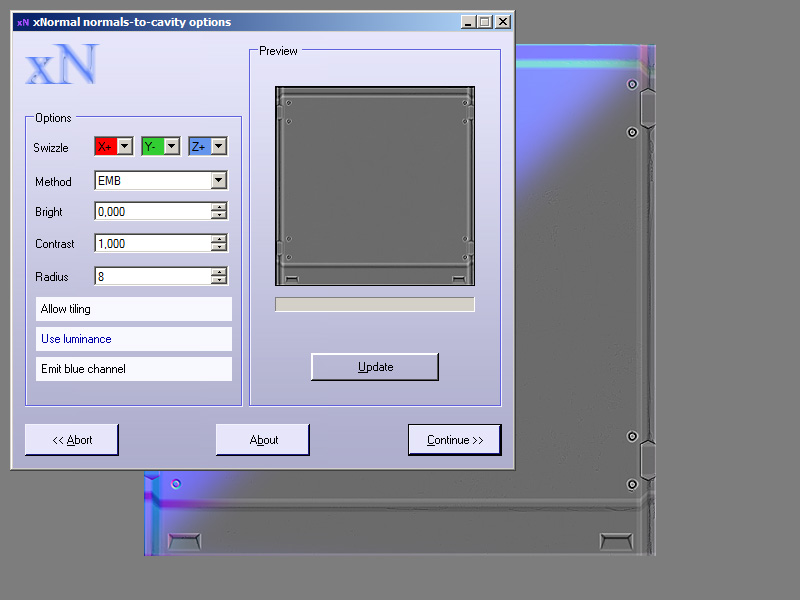The image size is (800, 600).
Task: Increase the Bright value with the up arrow
Action: coord(219,207)
